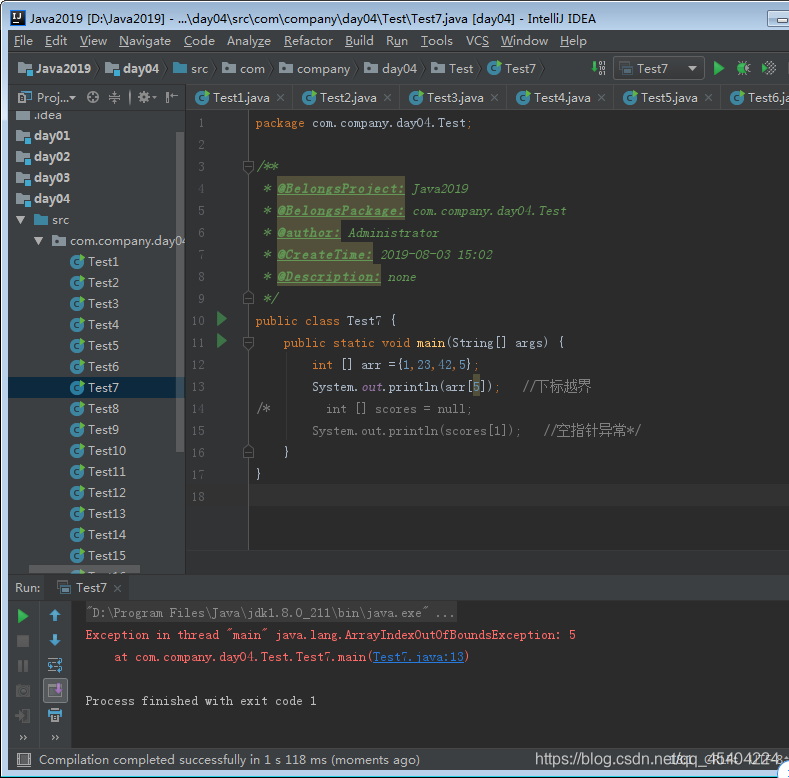Switch to the Test4.java editor tab
The width and height of the screenshot is (789, 778).
pos(562,98)
